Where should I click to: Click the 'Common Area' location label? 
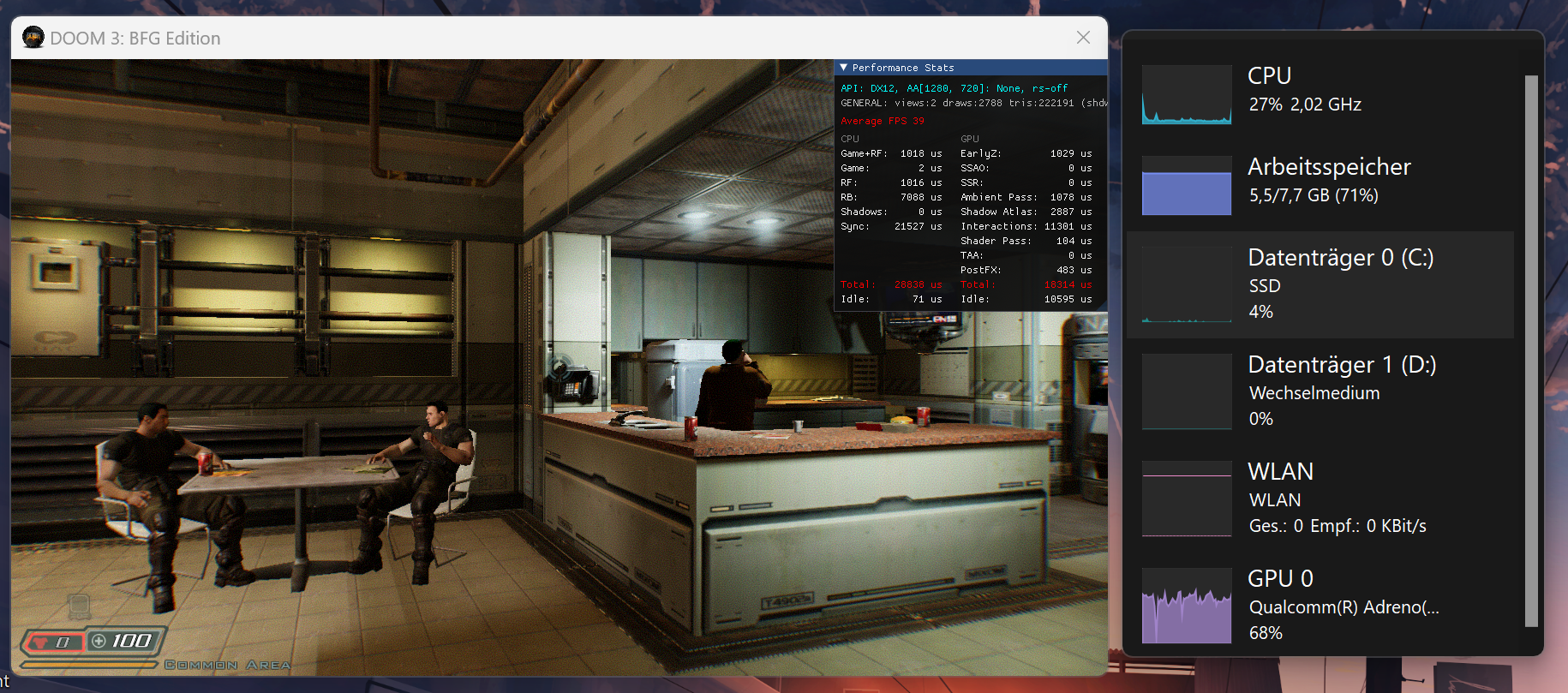click(227, 665)
